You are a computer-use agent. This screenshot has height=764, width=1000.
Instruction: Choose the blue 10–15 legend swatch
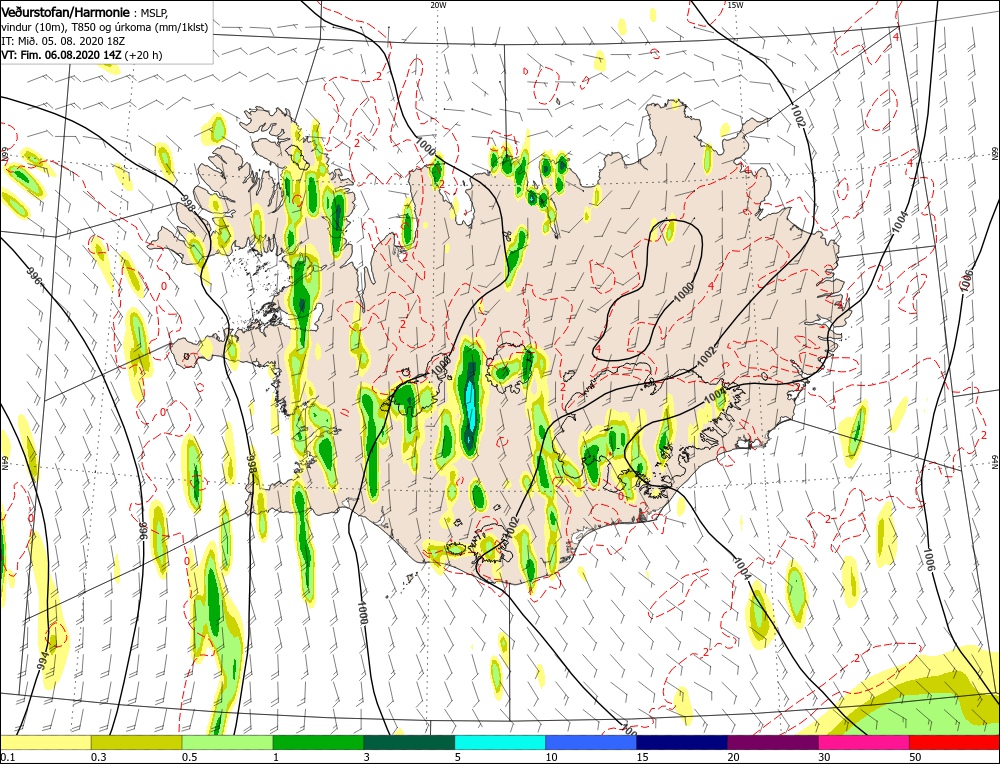(x=591, y=742)
